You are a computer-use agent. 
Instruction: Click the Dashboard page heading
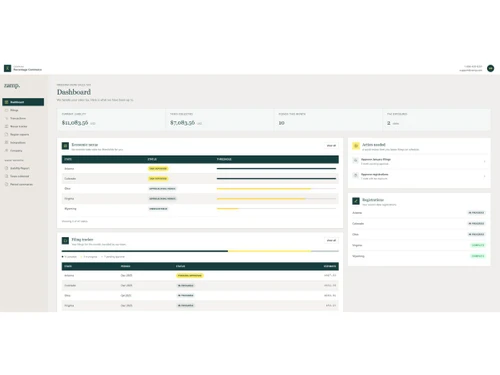tap(74, 92)
